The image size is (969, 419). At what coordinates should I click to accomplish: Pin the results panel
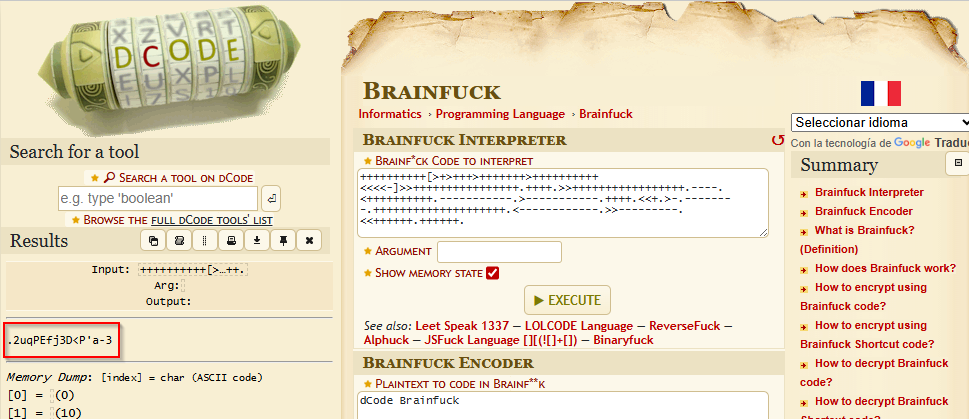(x=283, y=241)
